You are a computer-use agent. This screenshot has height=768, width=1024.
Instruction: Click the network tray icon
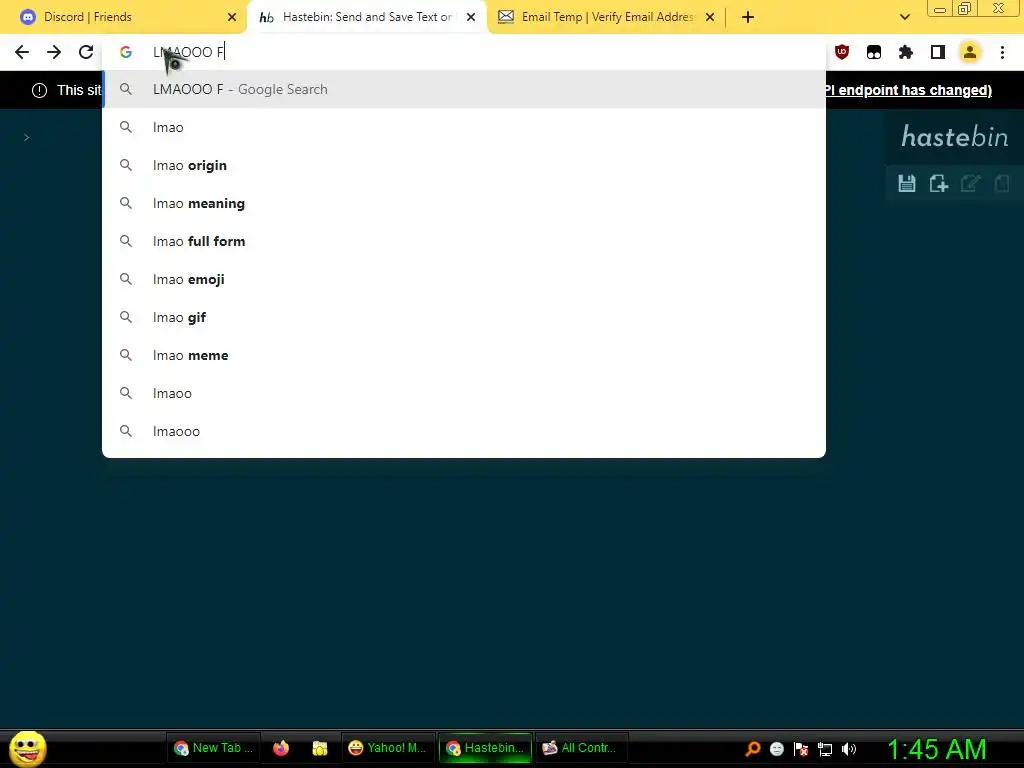(825, 749)
